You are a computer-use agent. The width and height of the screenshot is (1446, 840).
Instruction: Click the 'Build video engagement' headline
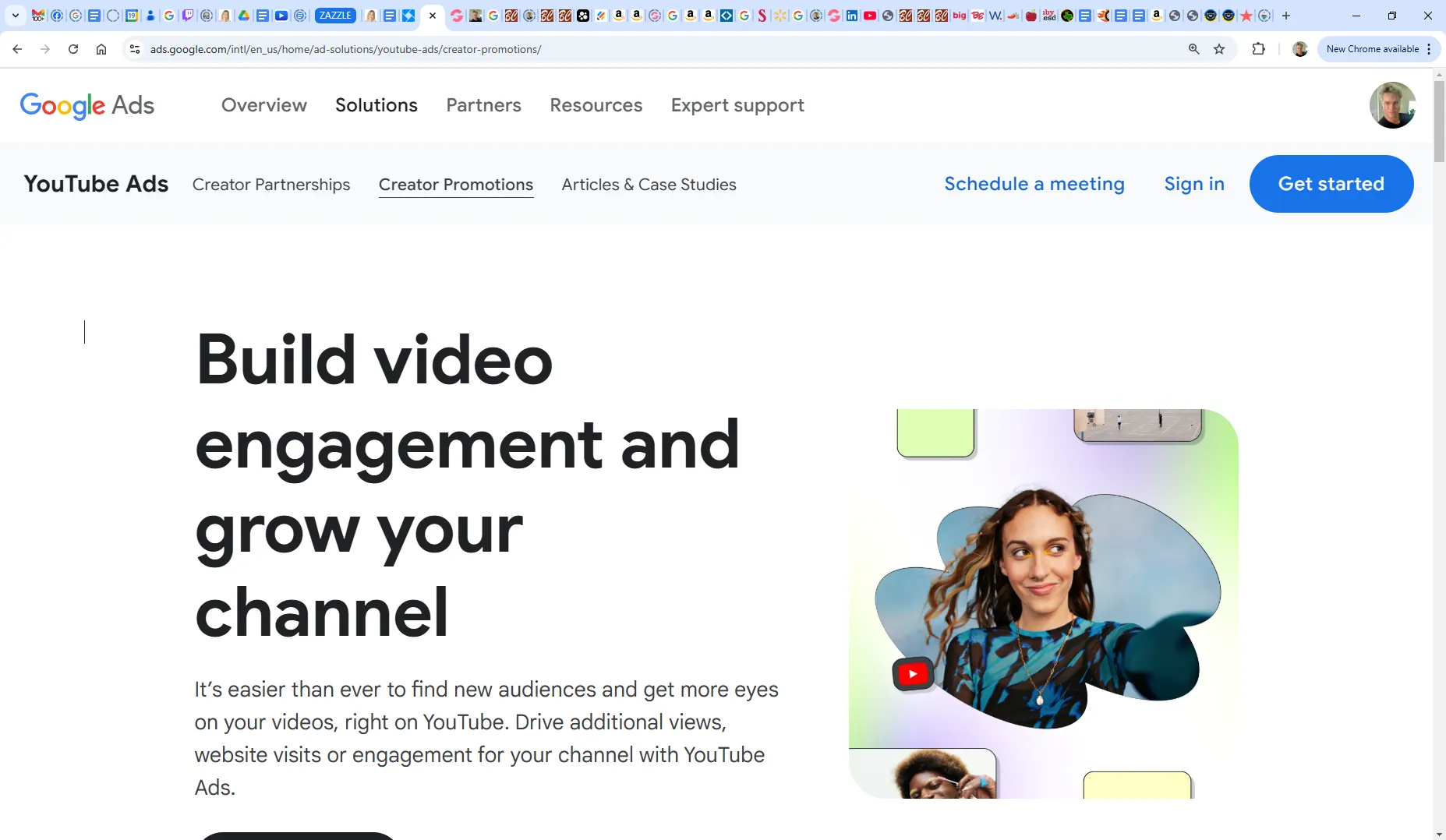[x=467, y=485]
